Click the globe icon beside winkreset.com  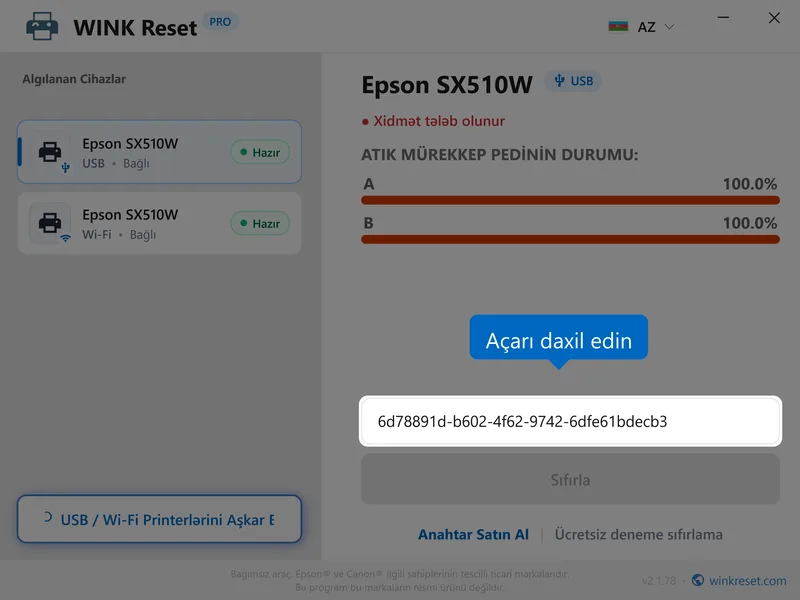click(698, 580)
